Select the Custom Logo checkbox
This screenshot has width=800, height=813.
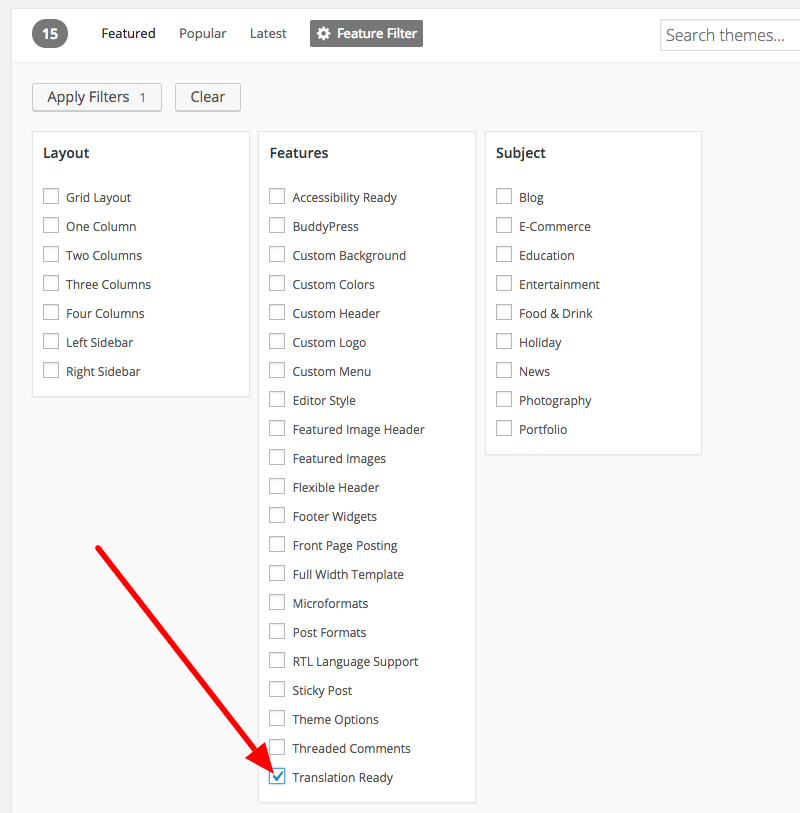(x=276, y=342)
